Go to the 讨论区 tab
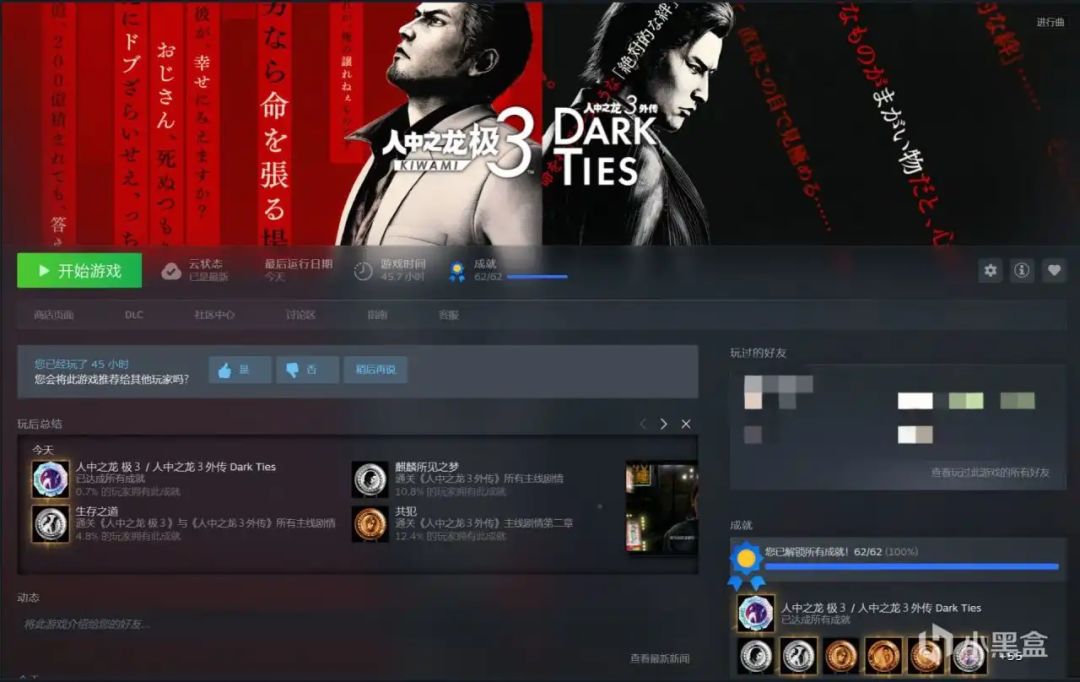The width and height of the screenshot is (1080, 682). click(300, 315)
